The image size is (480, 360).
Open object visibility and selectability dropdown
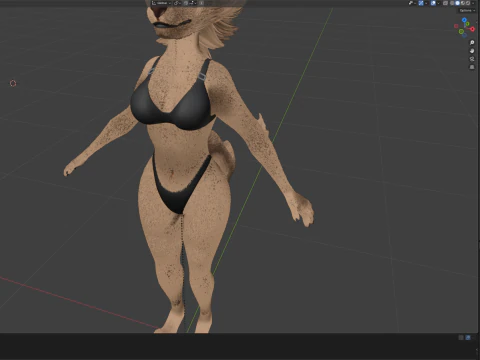412,3
